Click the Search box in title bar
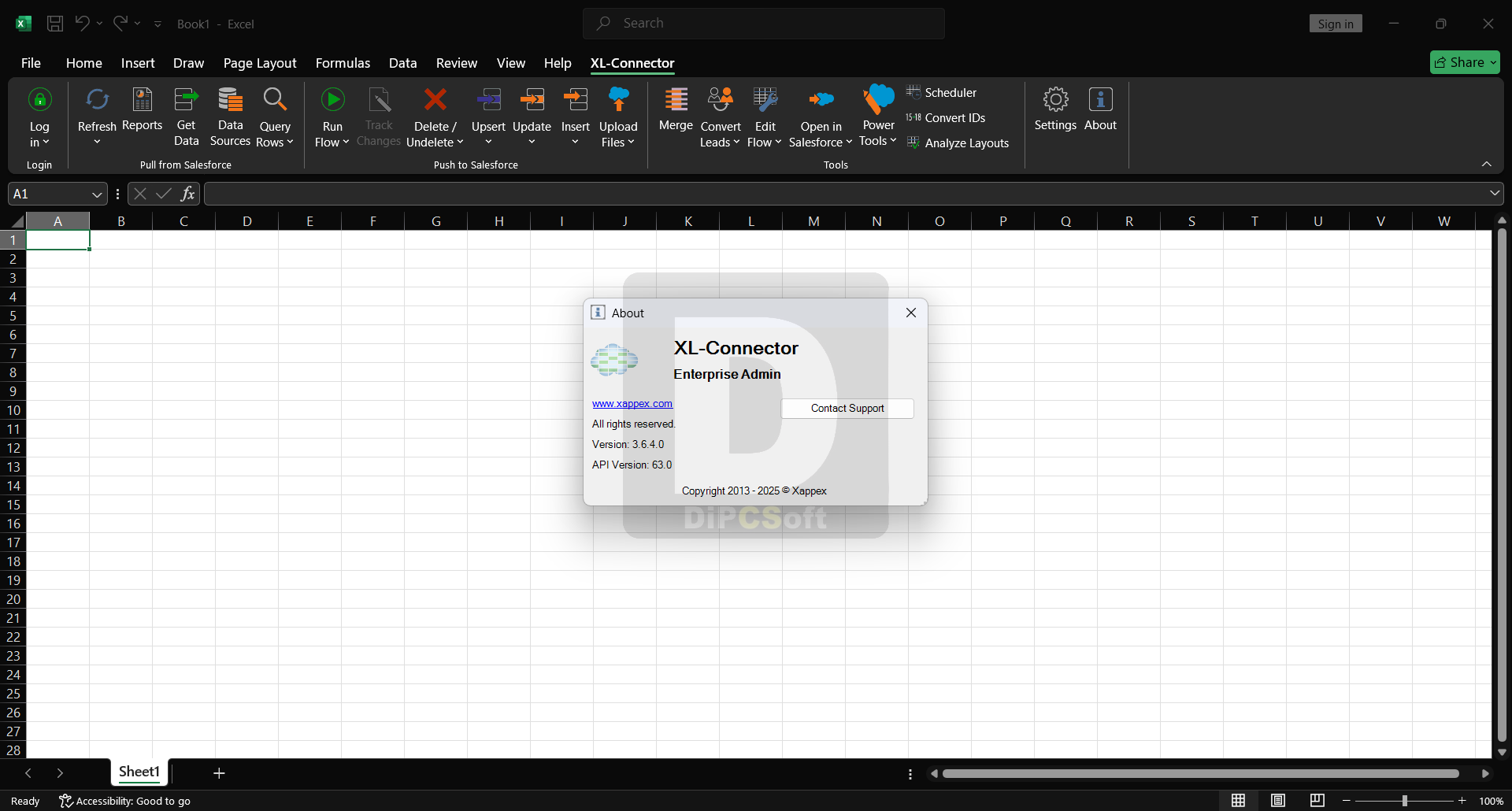Image resolution: width=1512 pixels, height=811 pixels. click(764, 24)
